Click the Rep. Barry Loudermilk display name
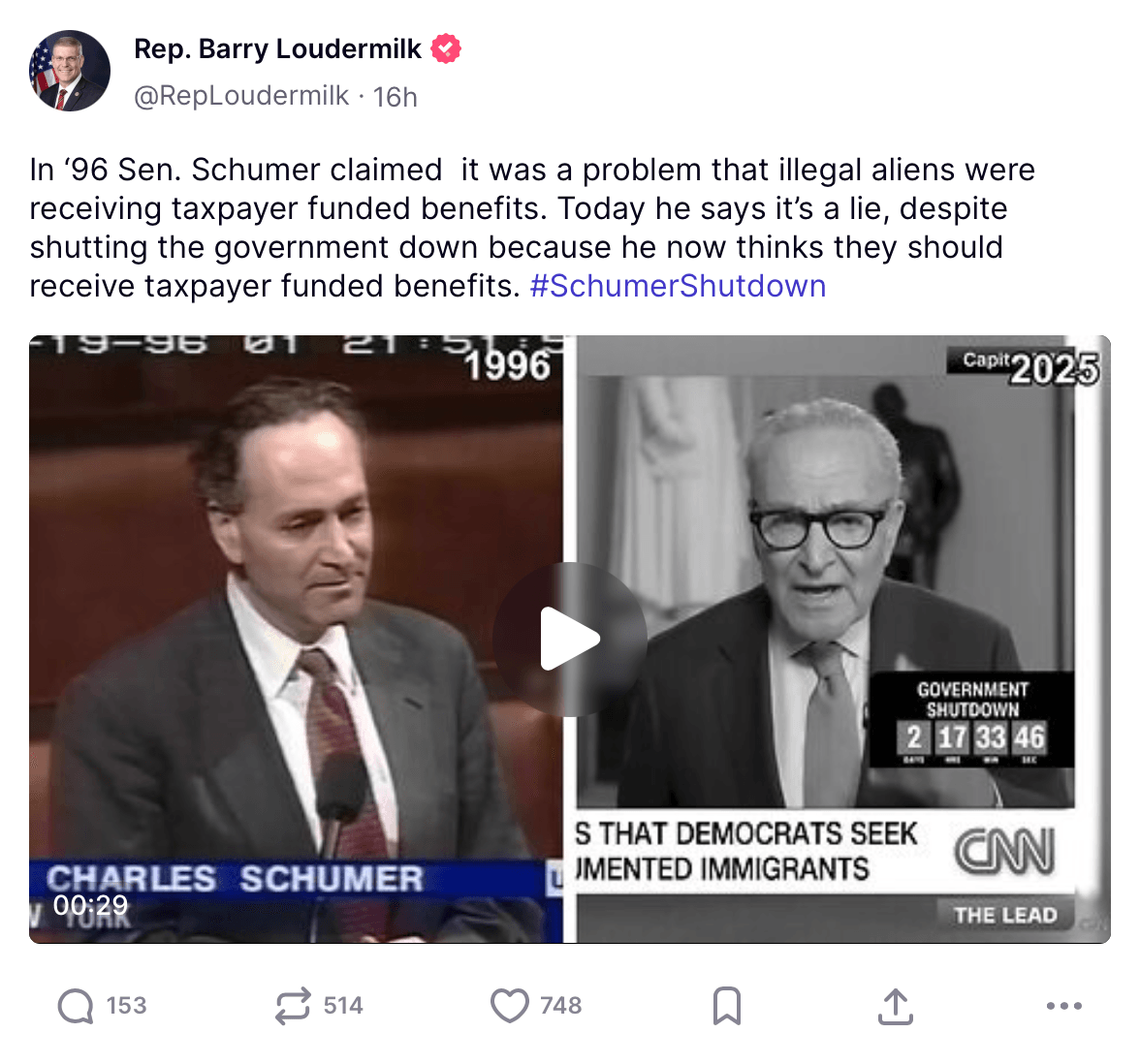 [x=277, y=48]
